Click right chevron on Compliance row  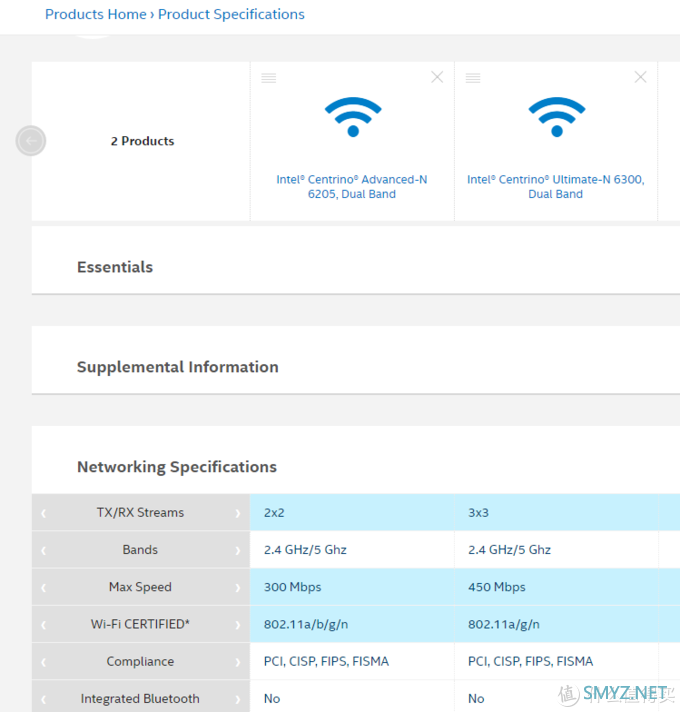tap(237, 662)
